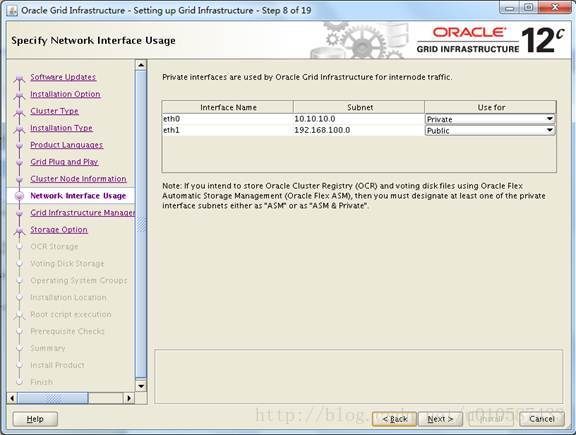
Task: Click the Help button
Action: point(35,419)
